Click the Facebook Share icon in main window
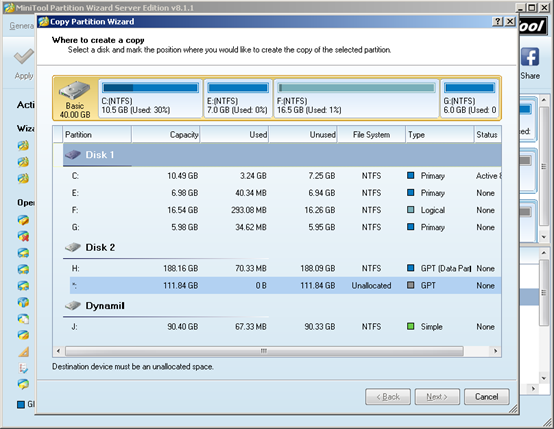The image size is (554, 429). click(x=530, y=57)
